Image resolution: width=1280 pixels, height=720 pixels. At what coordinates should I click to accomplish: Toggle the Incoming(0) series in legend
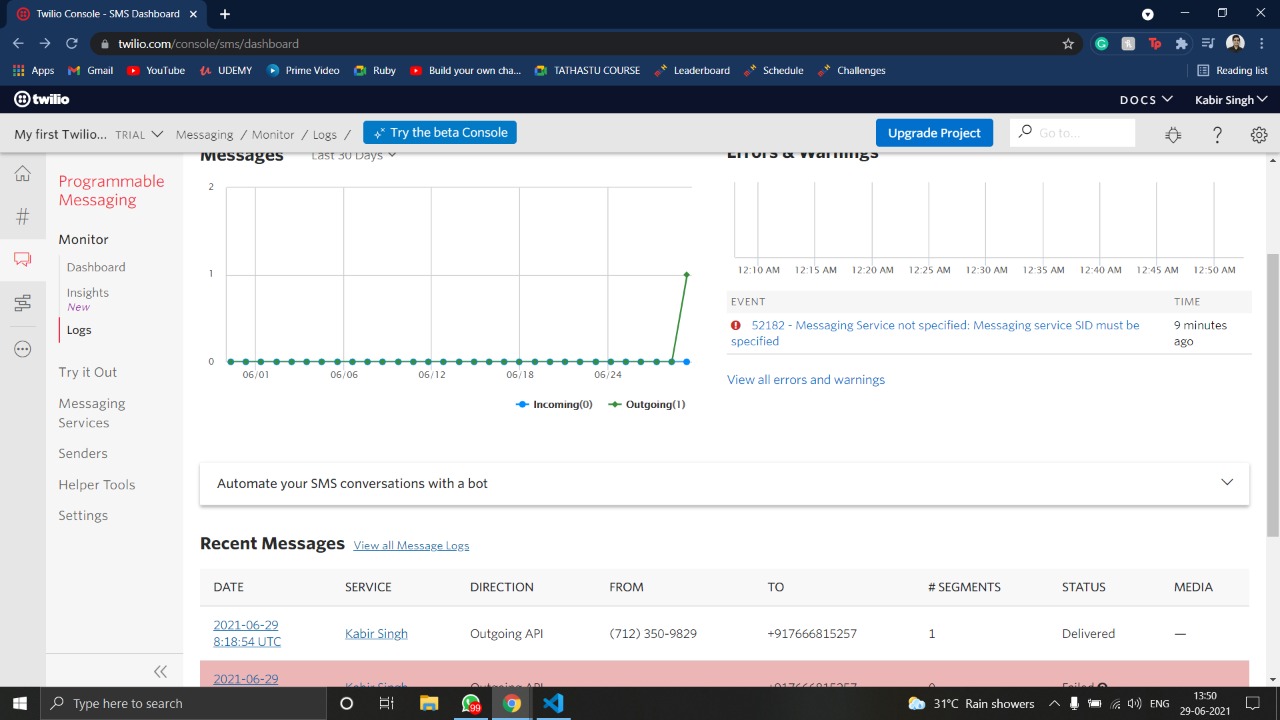(x=554, y=404)
